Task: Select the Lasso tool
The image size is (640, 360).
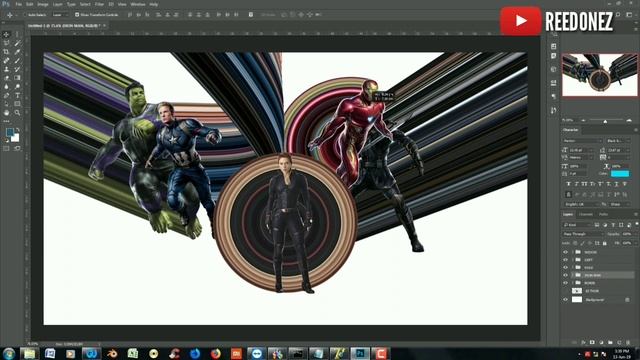Action: point(6,43)
